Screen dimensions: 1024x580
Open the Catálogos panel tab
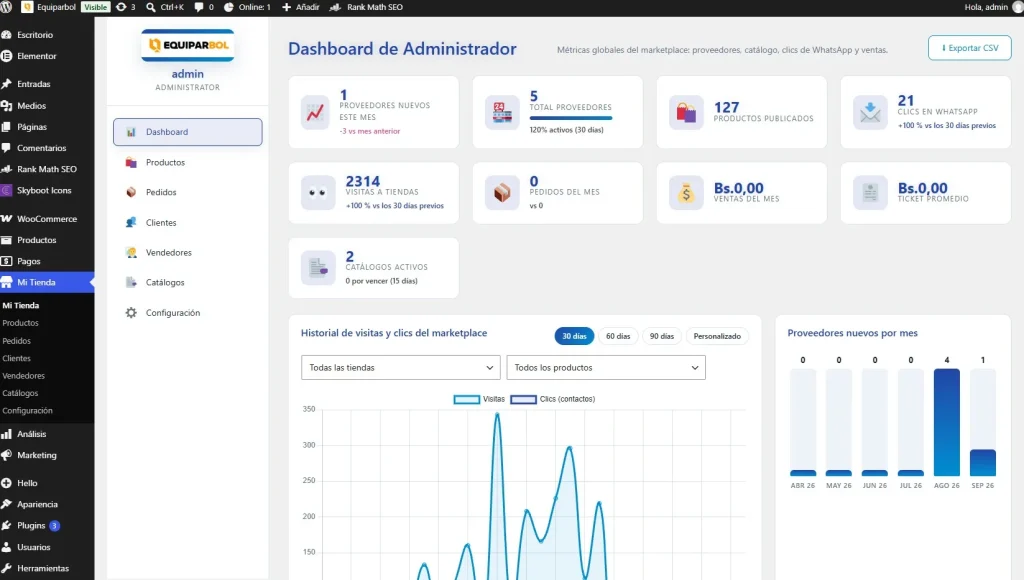pos(187,282)
